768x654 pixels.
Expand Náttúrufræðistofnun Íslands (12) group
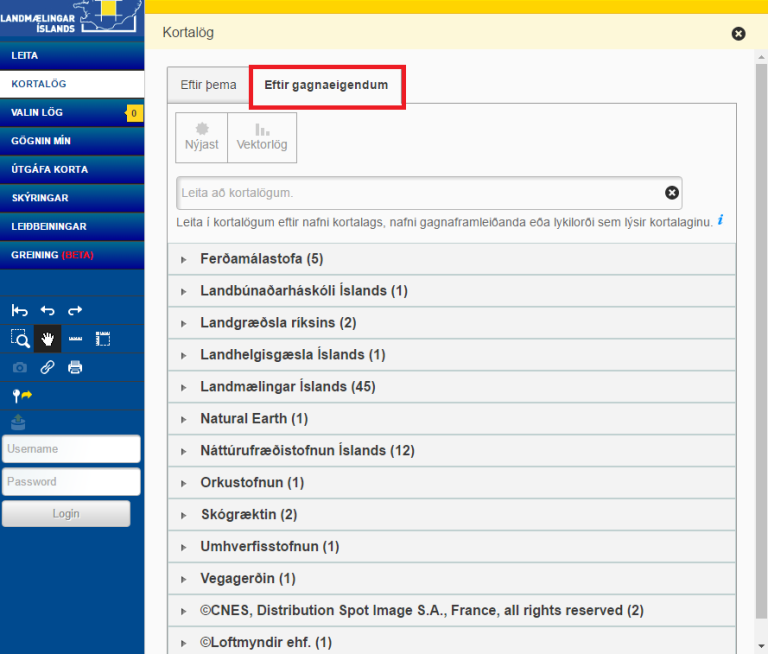[306, 451]
